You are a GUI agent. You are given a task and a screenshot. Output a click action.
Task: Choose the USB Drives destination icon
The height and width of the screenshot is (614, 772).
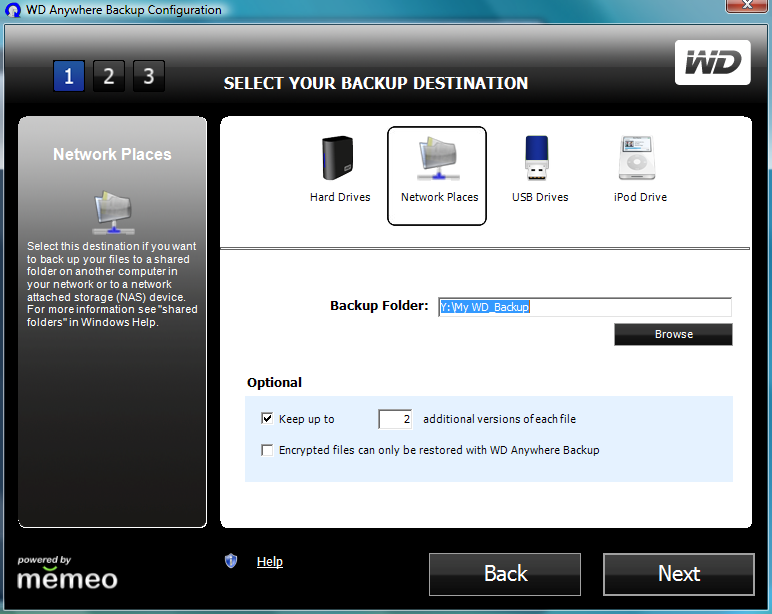(537, 159)
